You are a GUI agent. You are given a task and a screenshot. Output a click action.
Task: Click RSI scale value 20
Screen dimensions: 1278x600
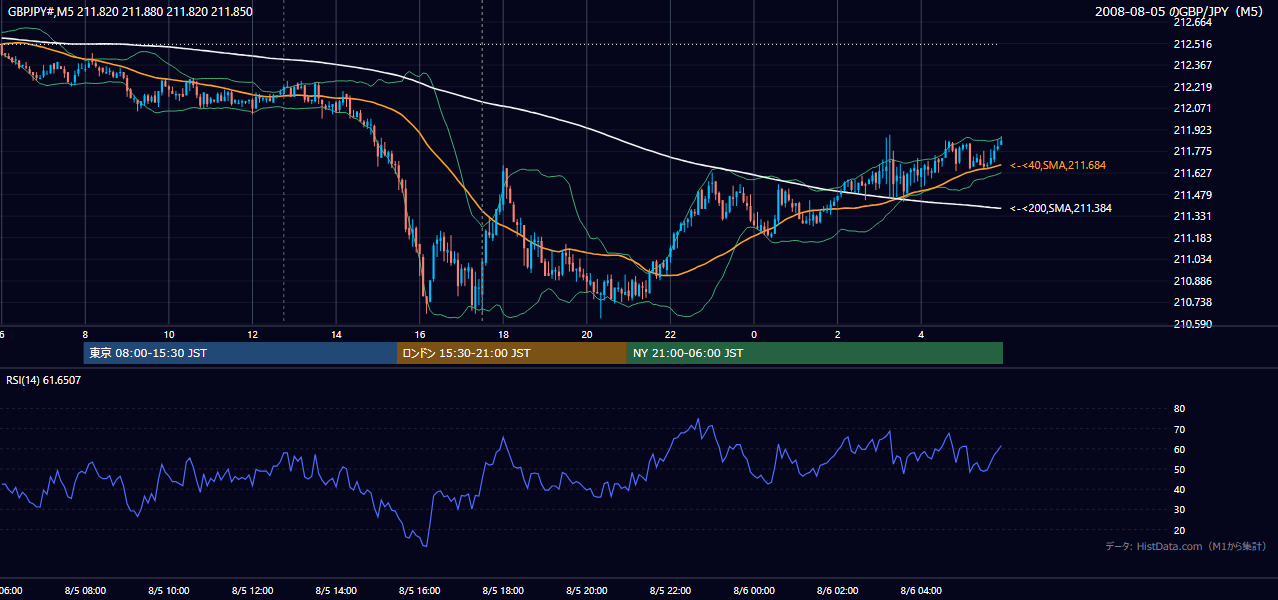(x=1179, y=530)
